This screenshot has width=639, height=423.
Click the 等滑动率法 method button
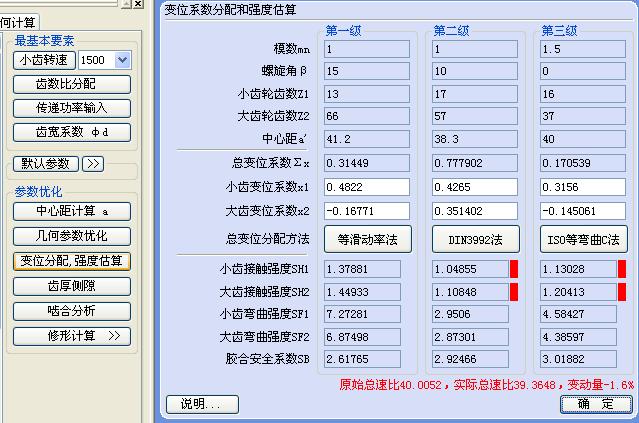(368, 239)
